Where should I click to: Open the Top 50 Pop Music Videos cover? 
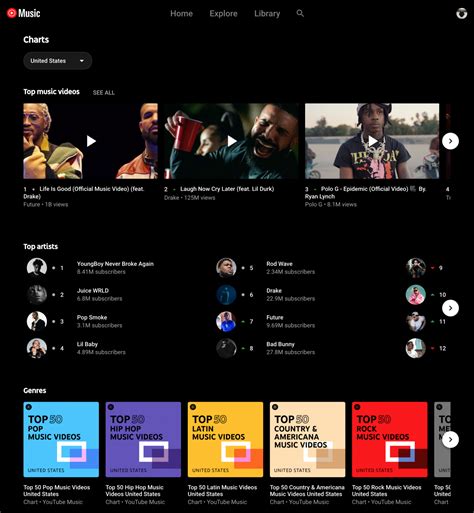(x=61, y=439)
